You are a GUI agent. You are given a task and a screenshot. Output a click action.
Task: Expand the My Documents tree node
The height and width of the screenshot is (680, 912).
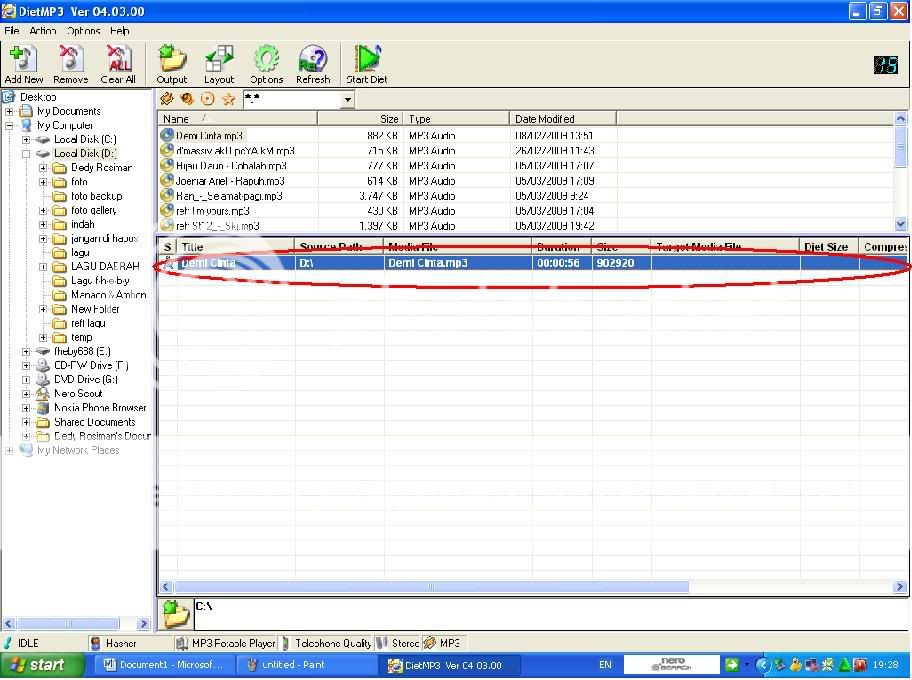[10, 111]
